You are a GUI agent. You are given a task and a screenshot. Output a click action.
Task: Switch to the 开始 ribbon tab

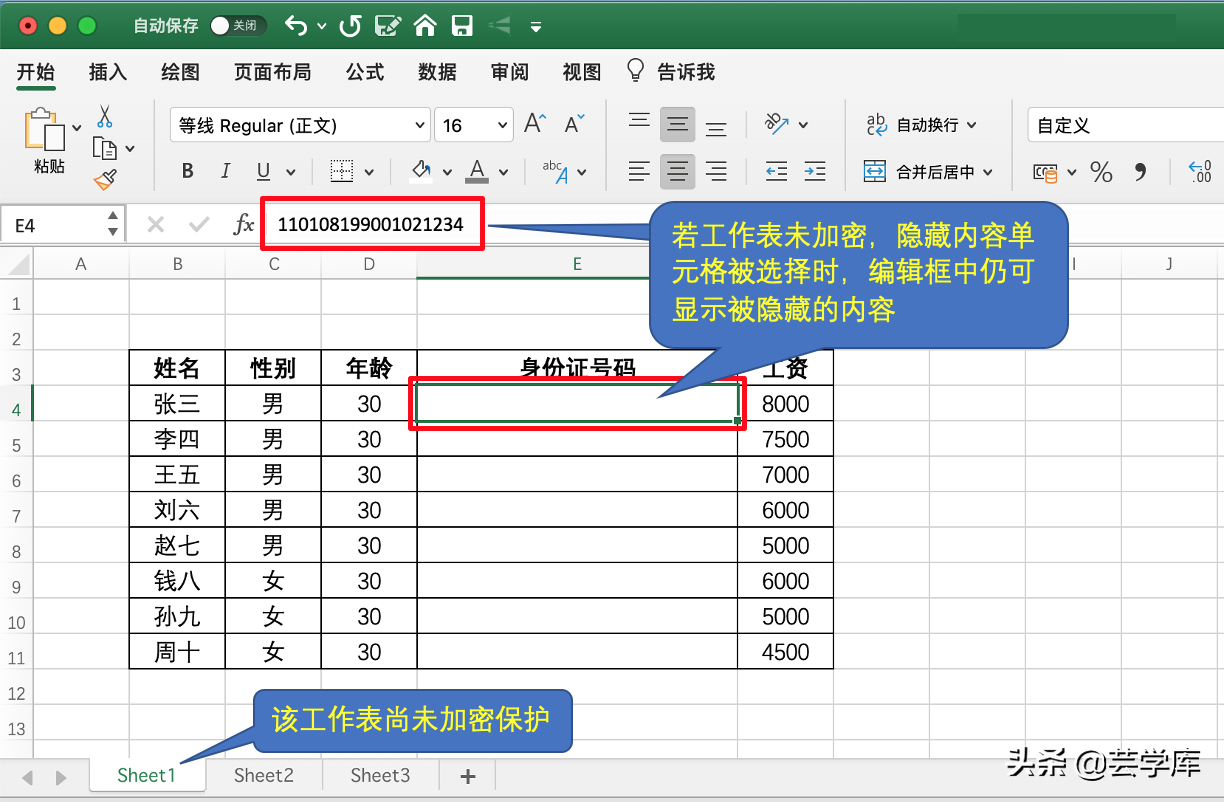(36, 72)
